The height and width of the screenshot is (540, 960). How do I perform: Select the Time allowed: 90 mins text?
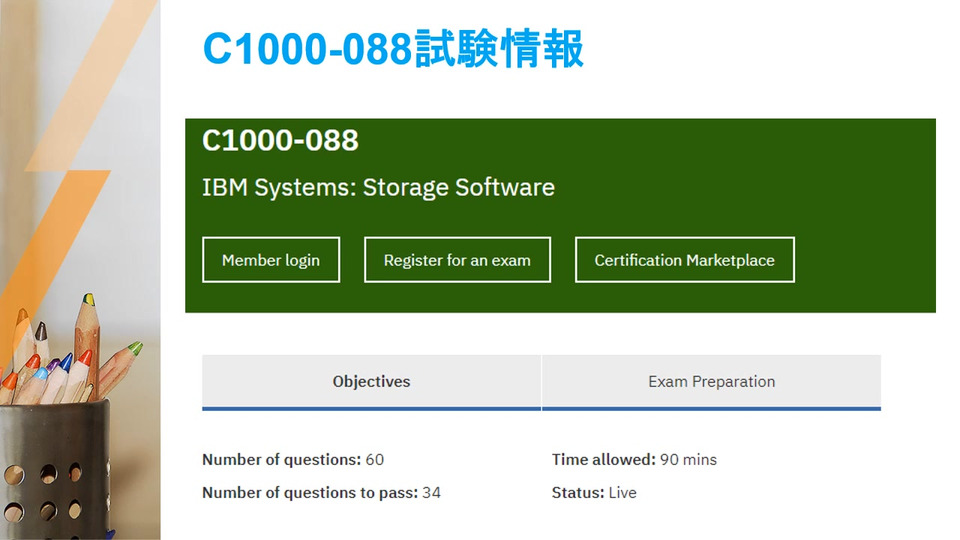tap(634, 460)
